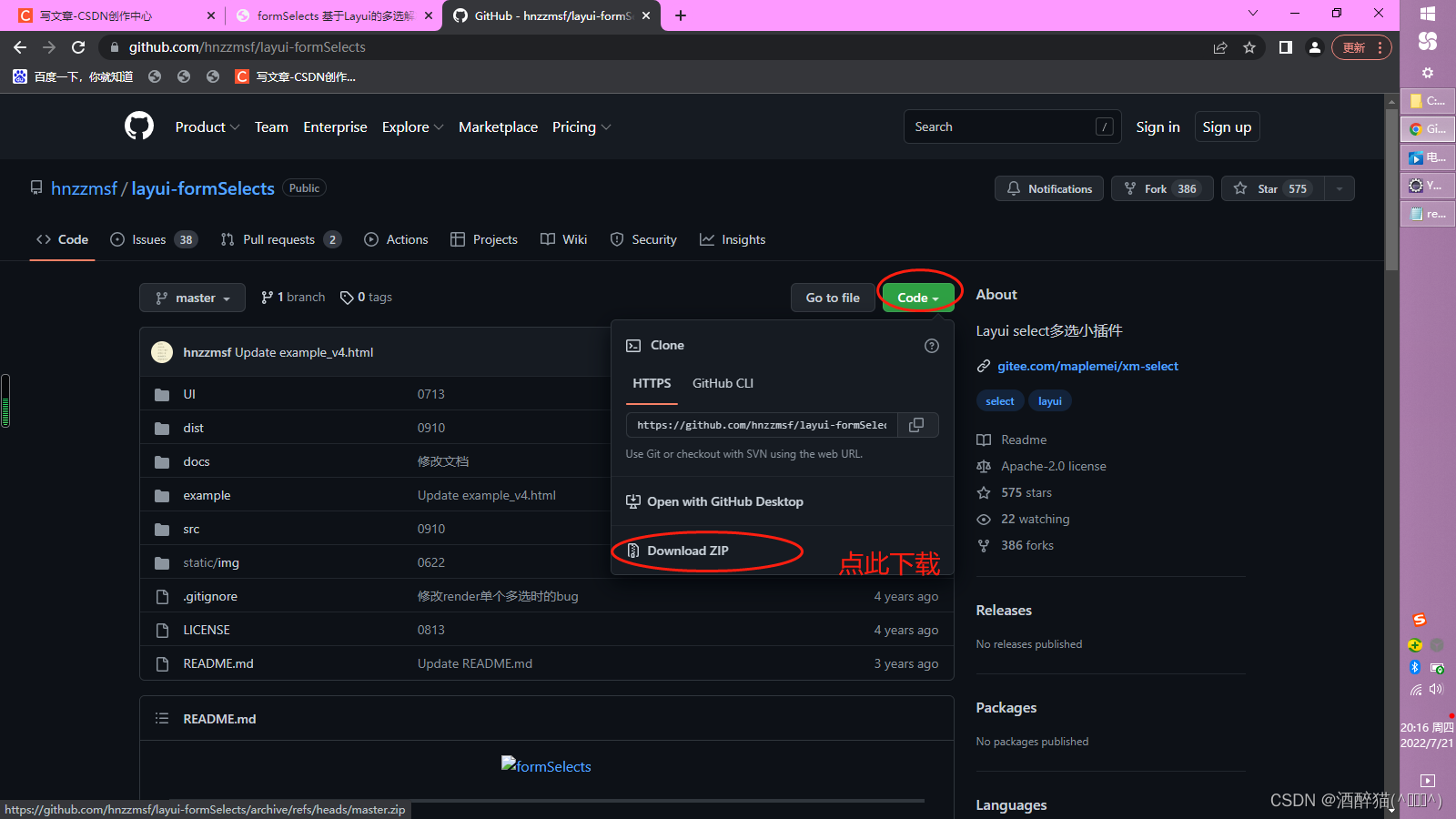The height and width of the screenshot is (819, 1456).
Task: Fork the repository with Fork button
Action: coord(1162,188)
